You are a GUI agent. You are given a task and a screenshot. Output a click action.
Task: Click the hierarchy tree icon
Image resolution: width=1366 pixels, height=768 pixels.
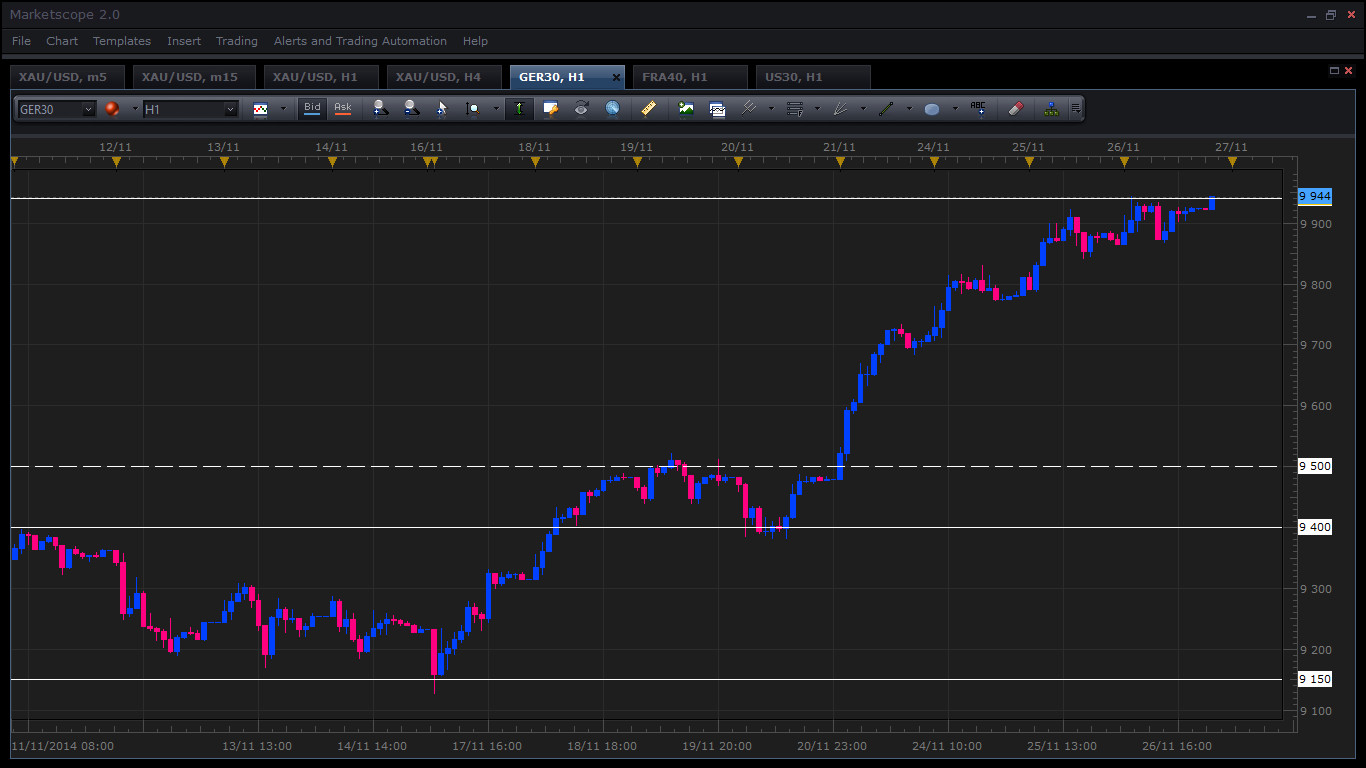(1050, 109)
